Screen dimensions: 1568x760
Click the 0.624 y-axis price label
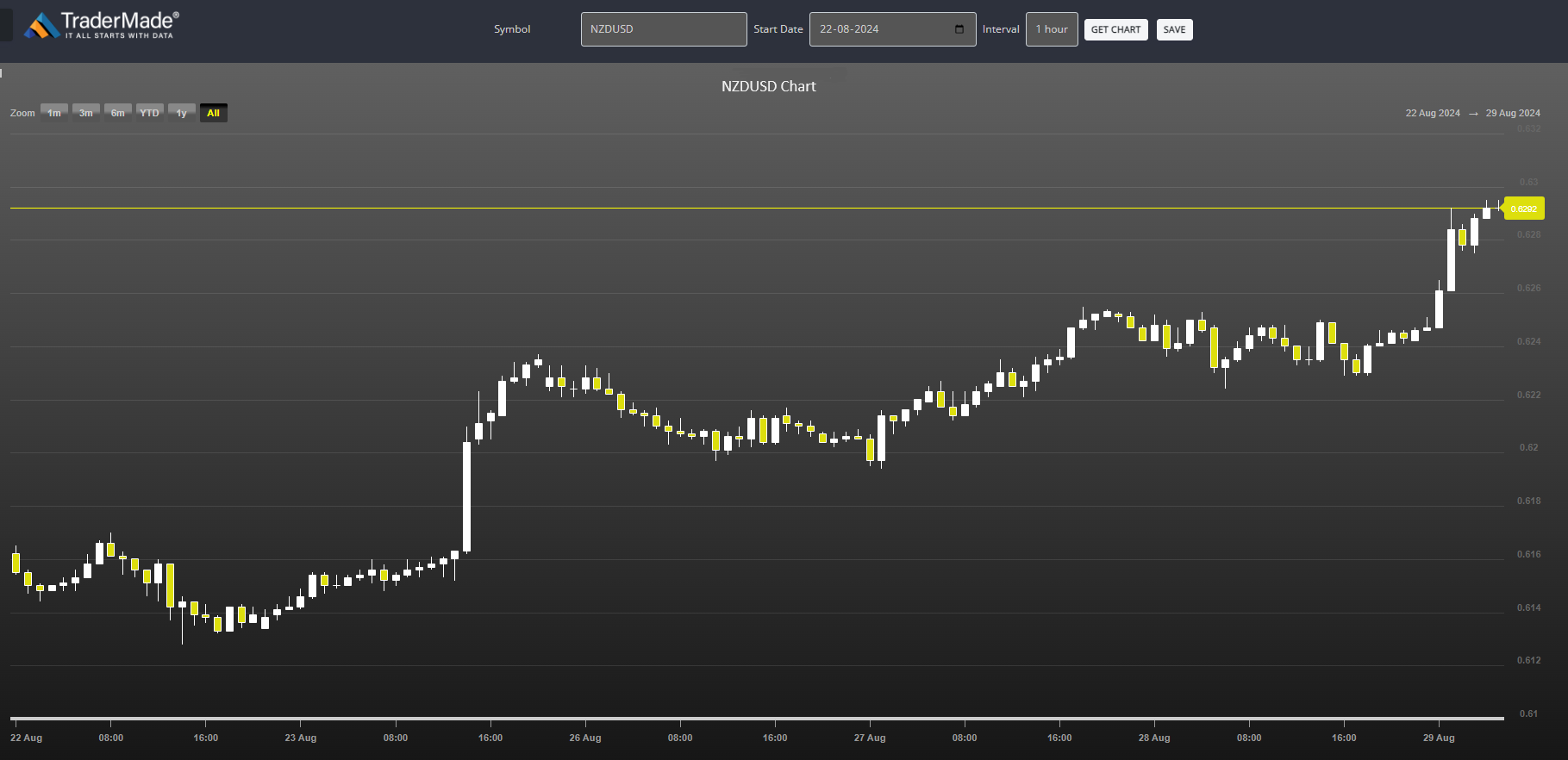pos(1528,341)
